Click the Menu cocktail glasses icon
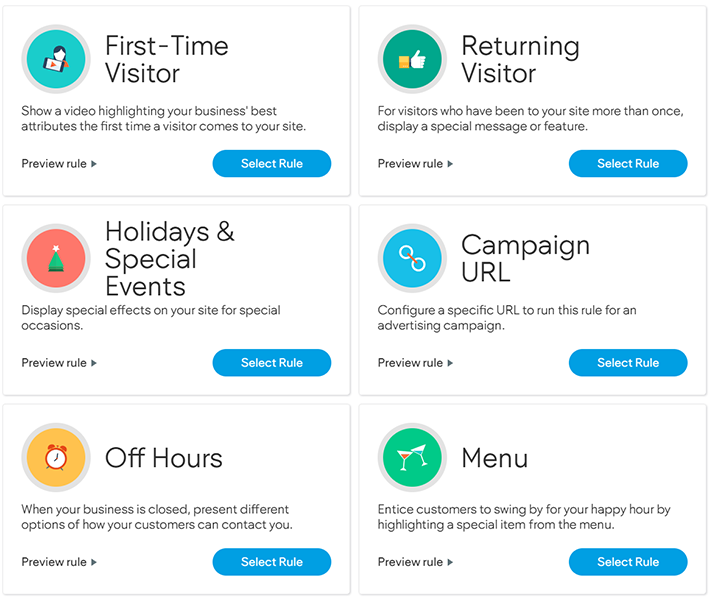Viewport: 712px width, 600px height. pos(412,458)
